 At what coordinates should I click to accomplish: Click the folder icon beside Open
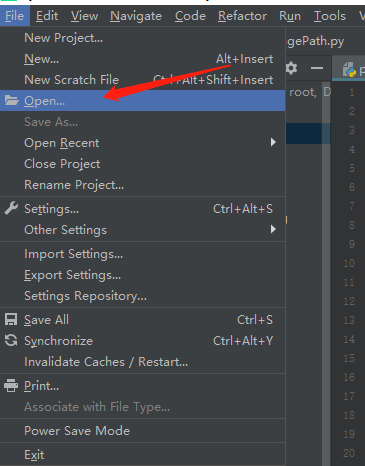[11, 100]
